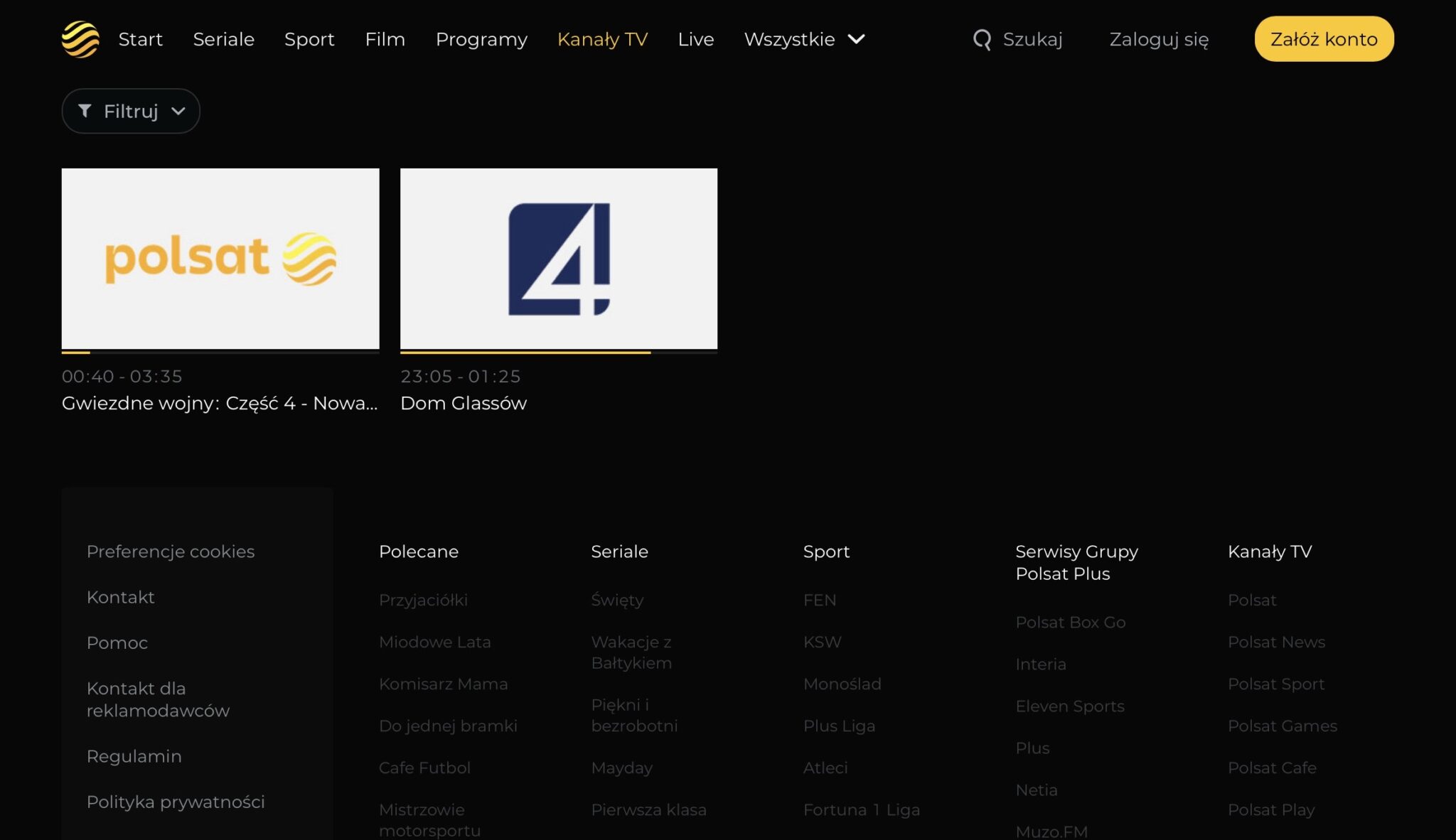This screenshot has width=1456, height=840.
Task: Open the KSW footer link
Action: pos(823,642)
